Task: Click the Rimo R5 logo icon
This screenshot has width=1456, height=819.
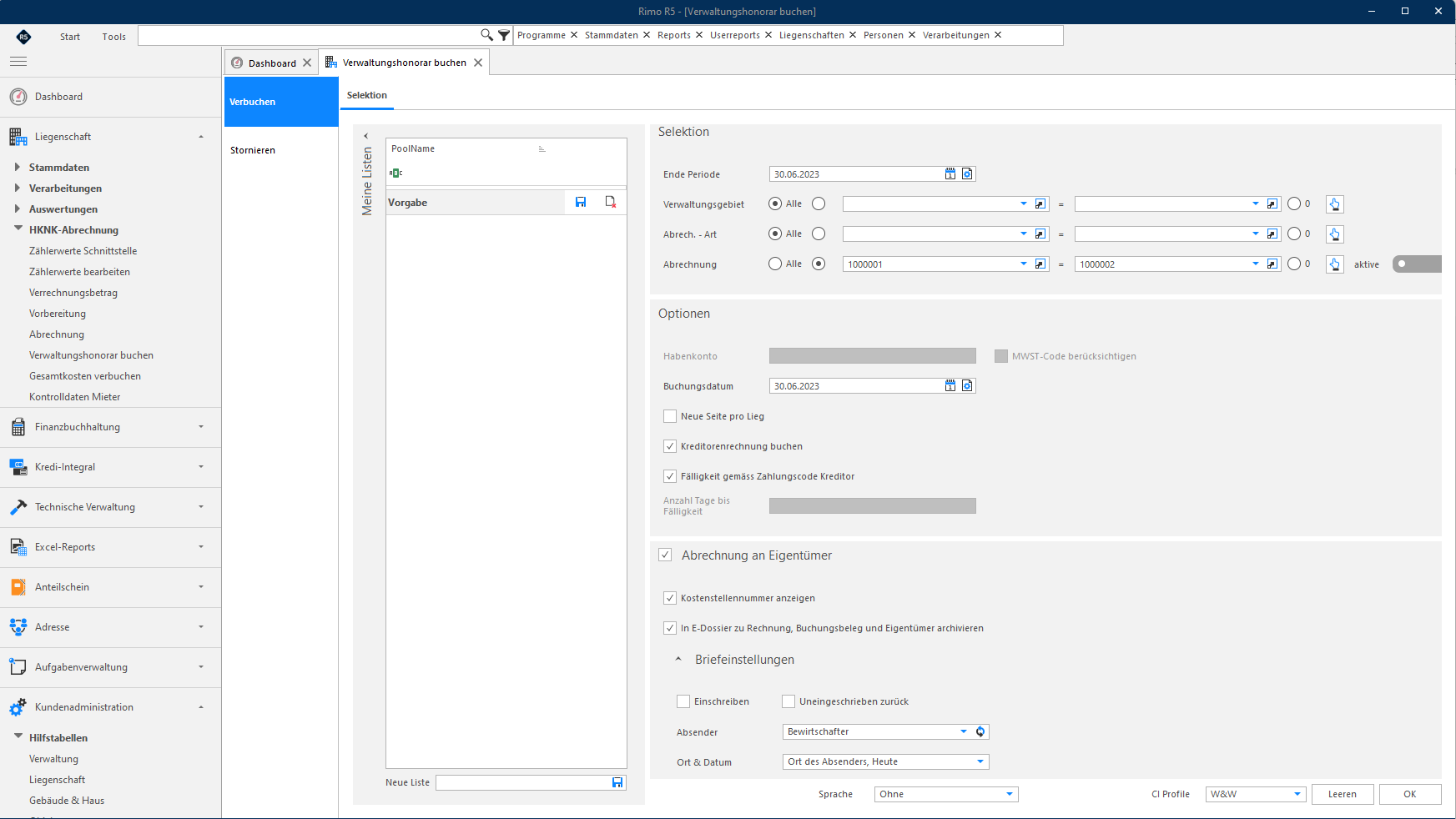Action: pos(23,36)
